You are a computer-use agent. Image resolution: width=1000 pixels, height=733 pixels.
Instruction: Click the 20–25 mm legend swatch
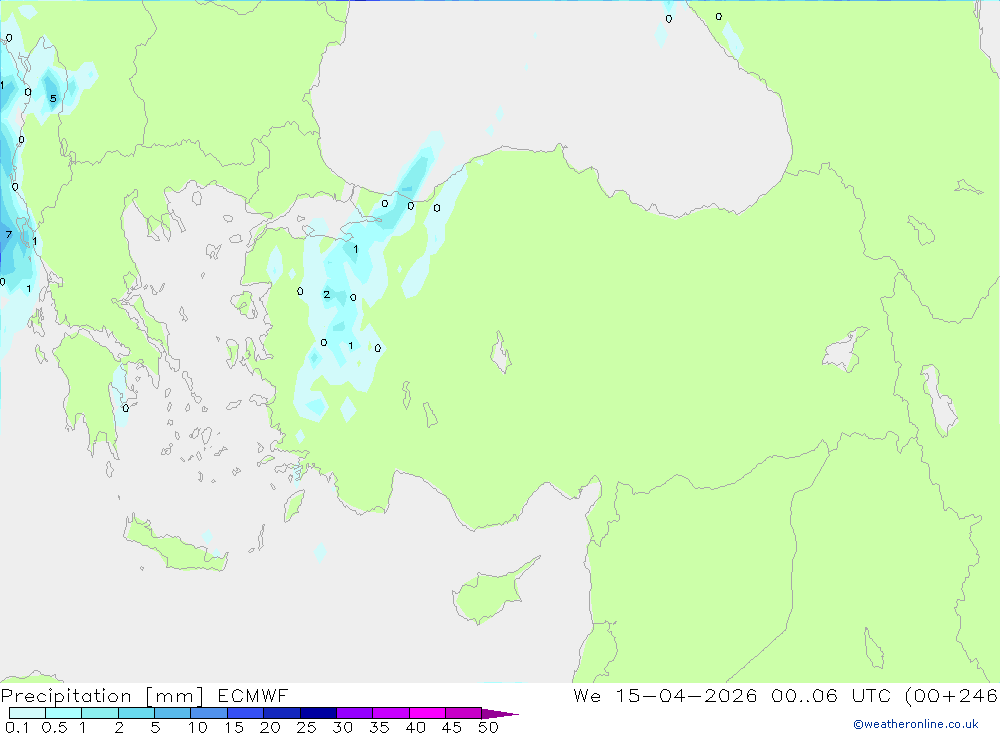282,713
